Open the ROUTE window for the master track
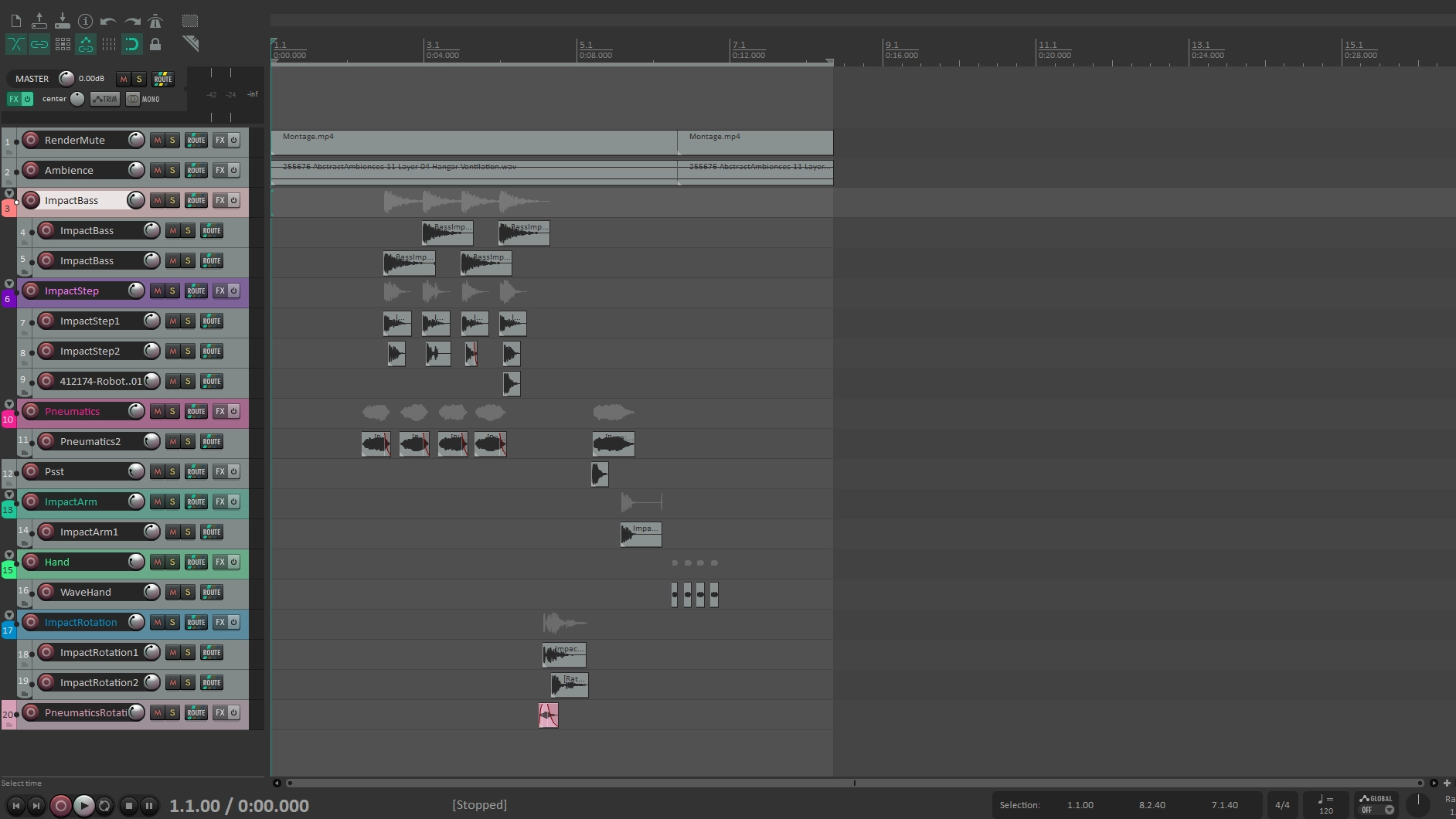The image size is (1456, 819). (x=162, y=78)
